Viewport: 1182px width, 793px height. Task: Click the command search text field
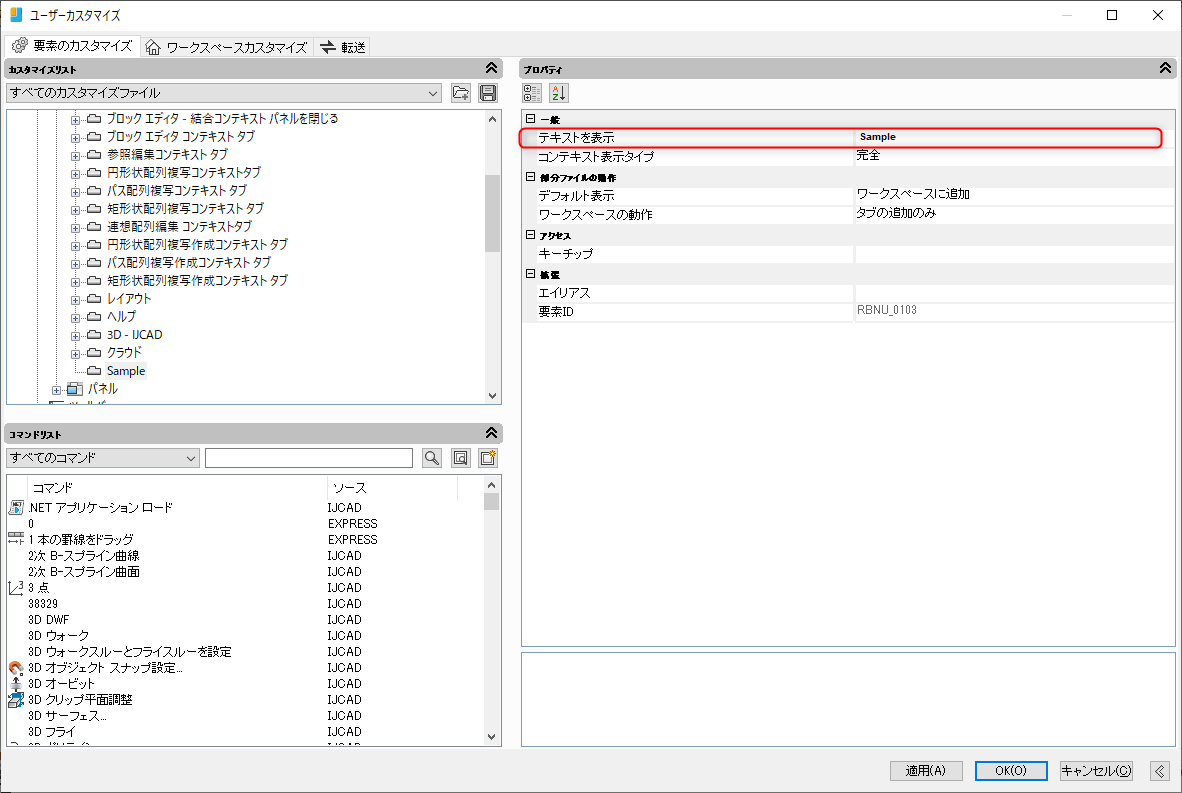coord(309,458)
